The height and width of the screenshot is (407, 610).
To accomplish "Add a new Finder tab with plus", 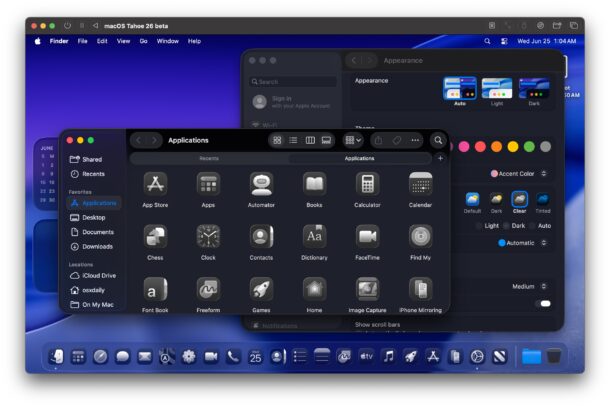I will [440, 158].
